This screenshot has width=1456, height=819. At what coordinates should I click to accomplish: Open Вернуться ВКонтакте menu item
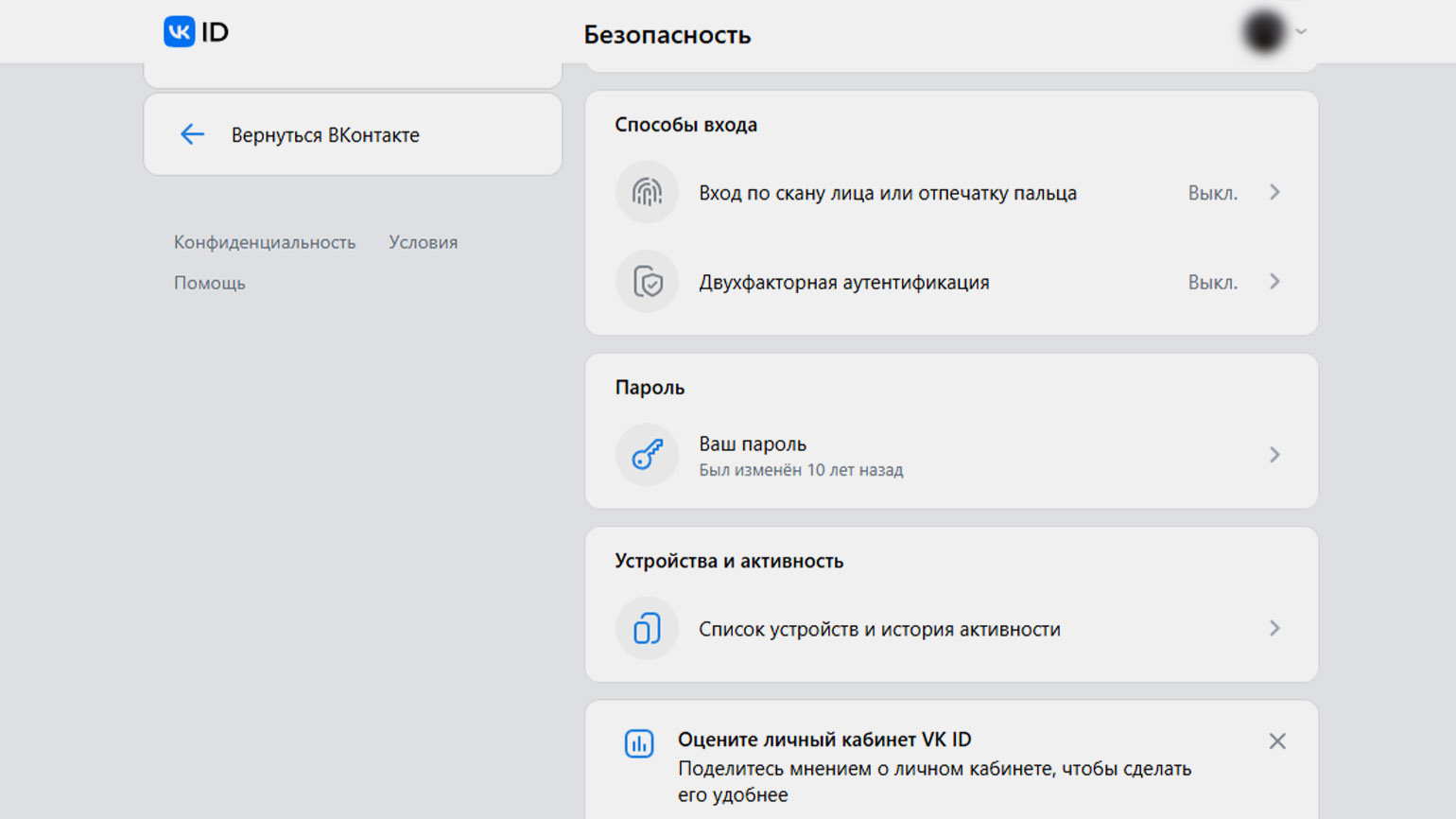[x=325, y=135]
